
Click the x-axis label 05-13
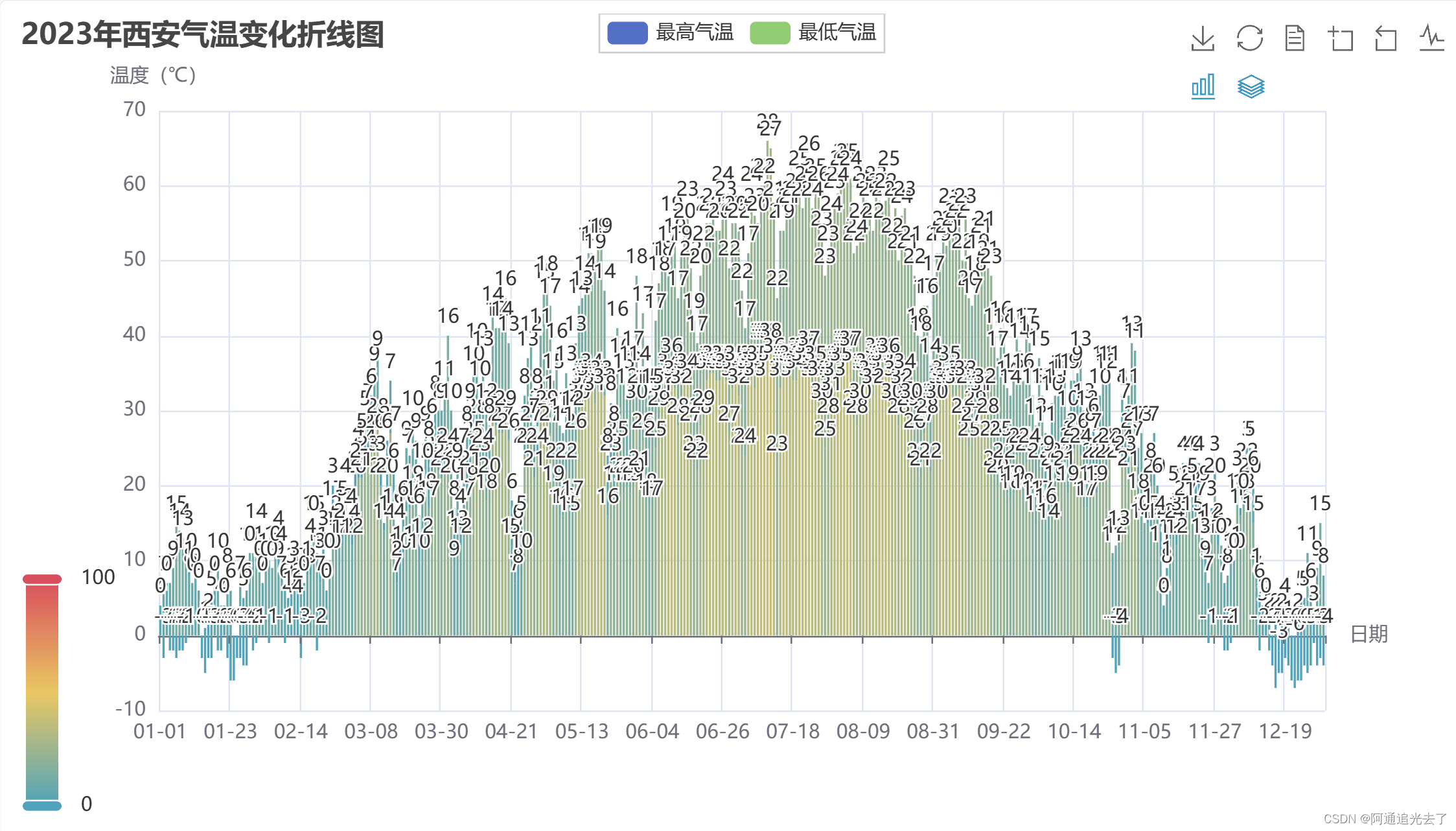point(582,731)
